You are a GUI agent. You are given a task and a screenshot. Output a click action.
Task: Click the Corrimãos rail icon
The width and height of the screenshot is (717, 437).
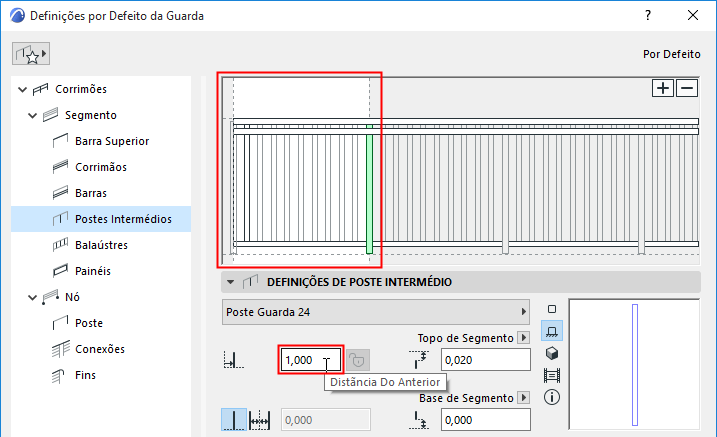60,167
